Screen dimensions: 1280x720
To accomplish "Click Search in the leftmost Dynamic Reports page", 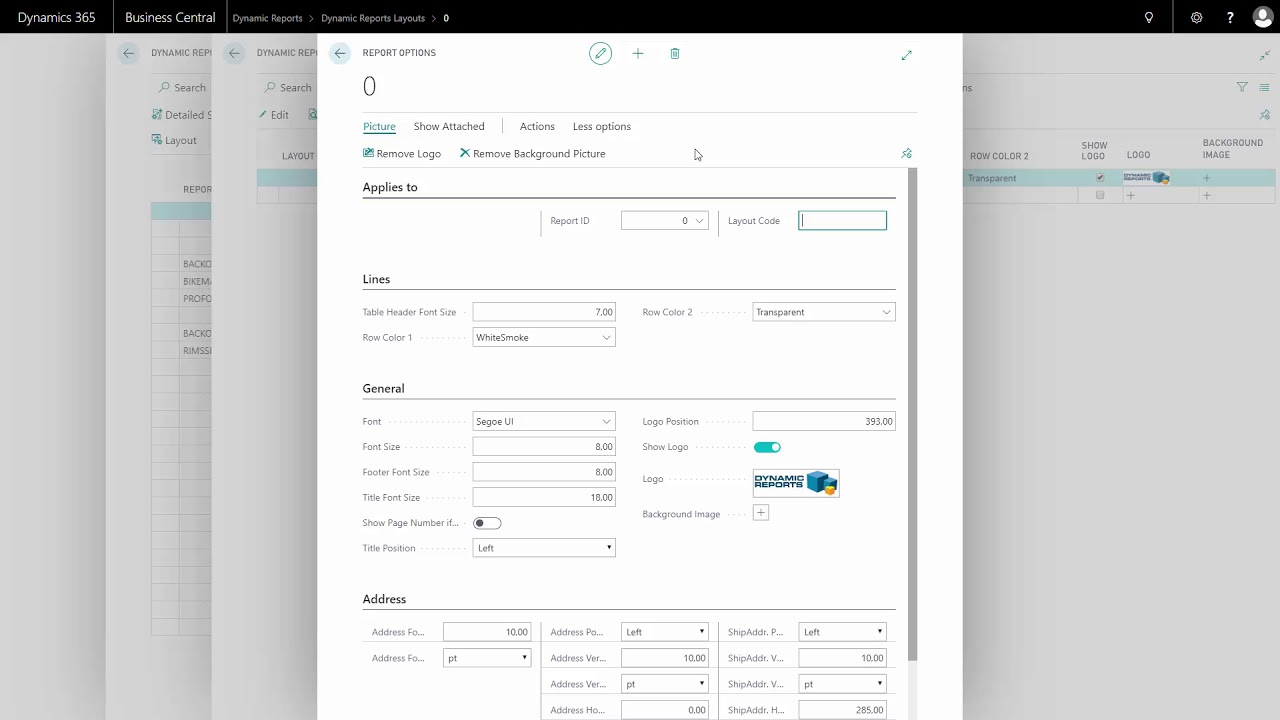I will (x=180, y=88).
